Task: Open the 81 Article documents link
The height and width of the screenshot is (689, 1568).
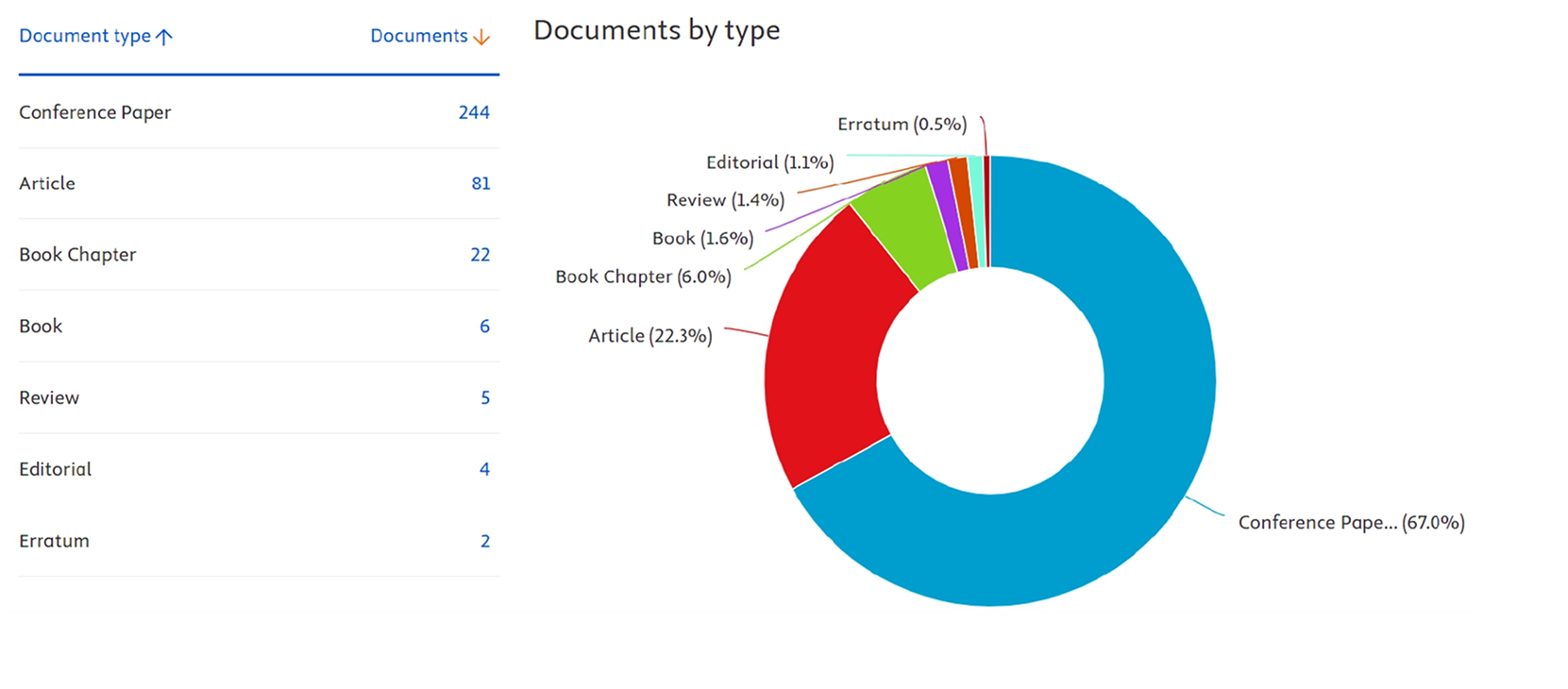Action: click(x=481, y=183)
